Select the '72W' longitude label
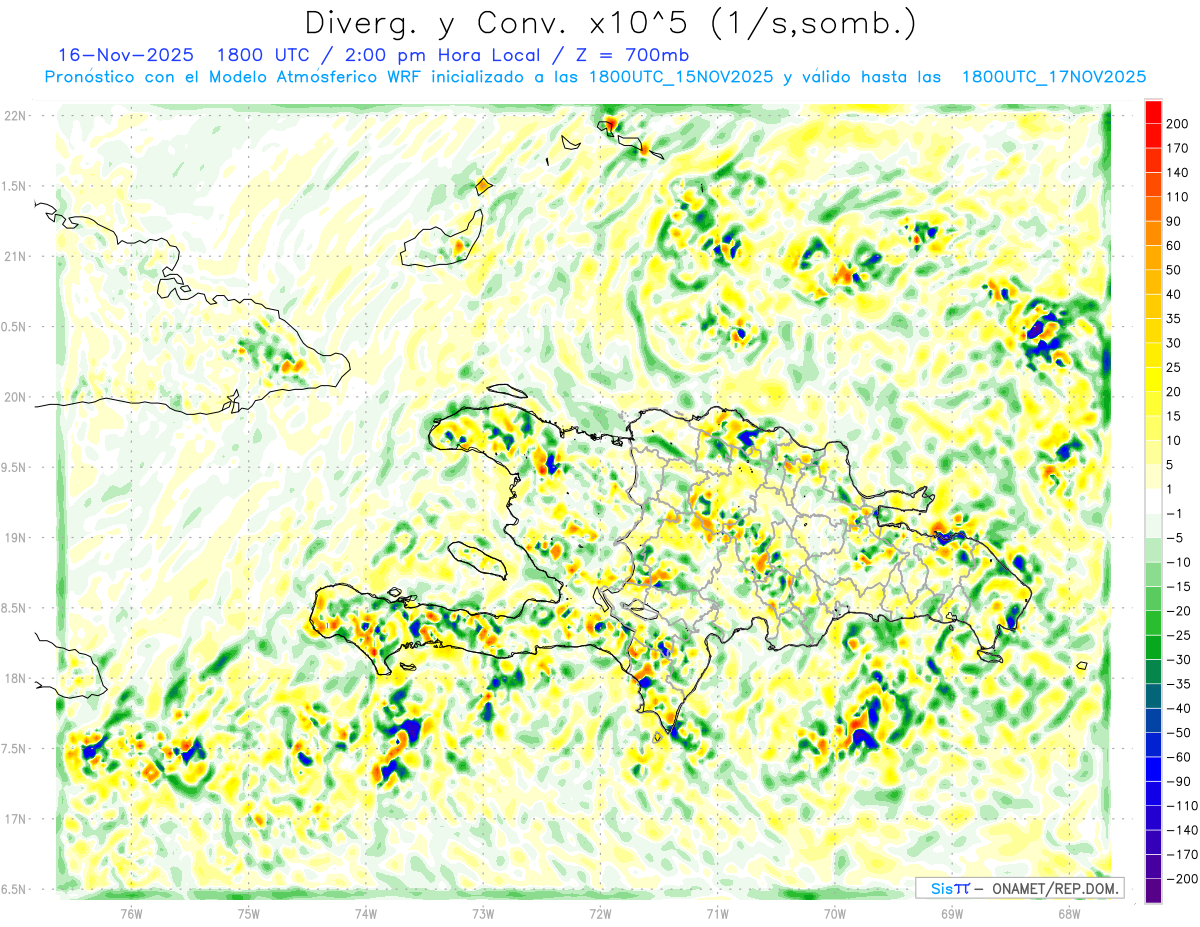The image size is (1200, 927). 599,912
